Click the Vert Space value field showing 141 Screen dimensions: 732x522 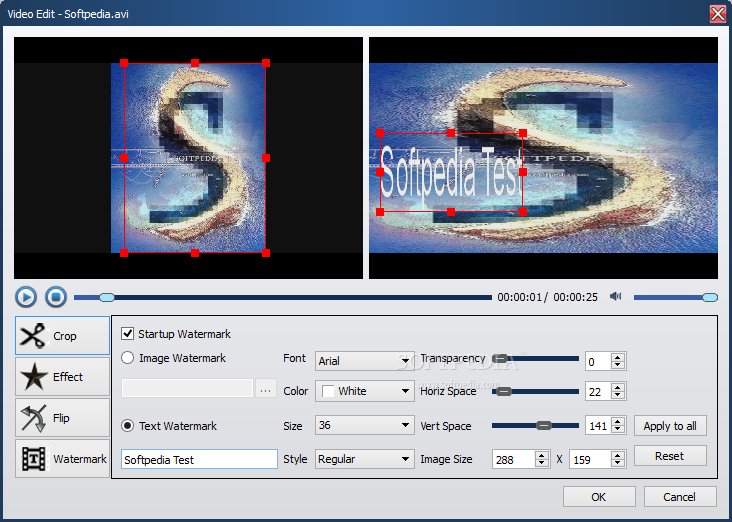[x=598, y=426]
